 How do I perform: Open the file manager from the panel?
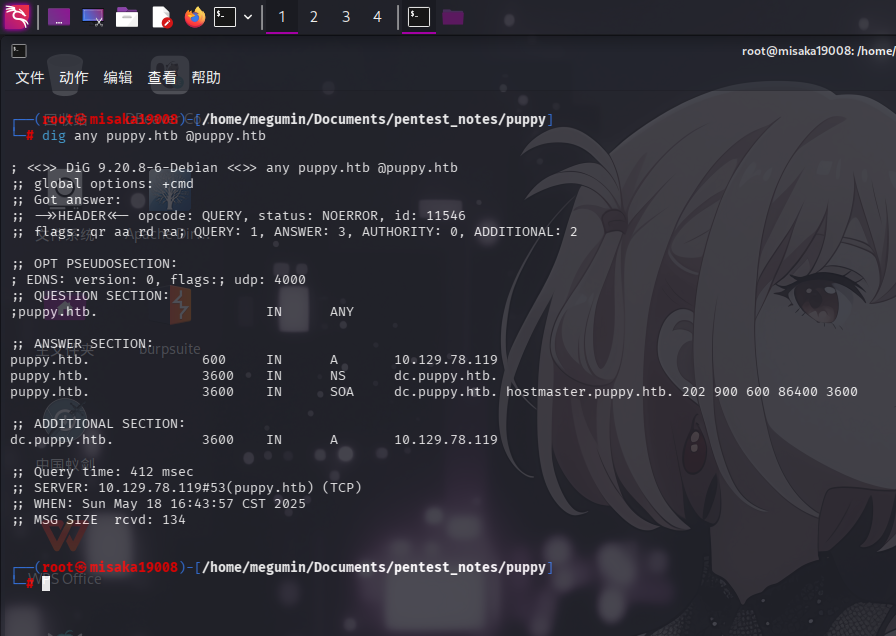(x=127, y=17)
